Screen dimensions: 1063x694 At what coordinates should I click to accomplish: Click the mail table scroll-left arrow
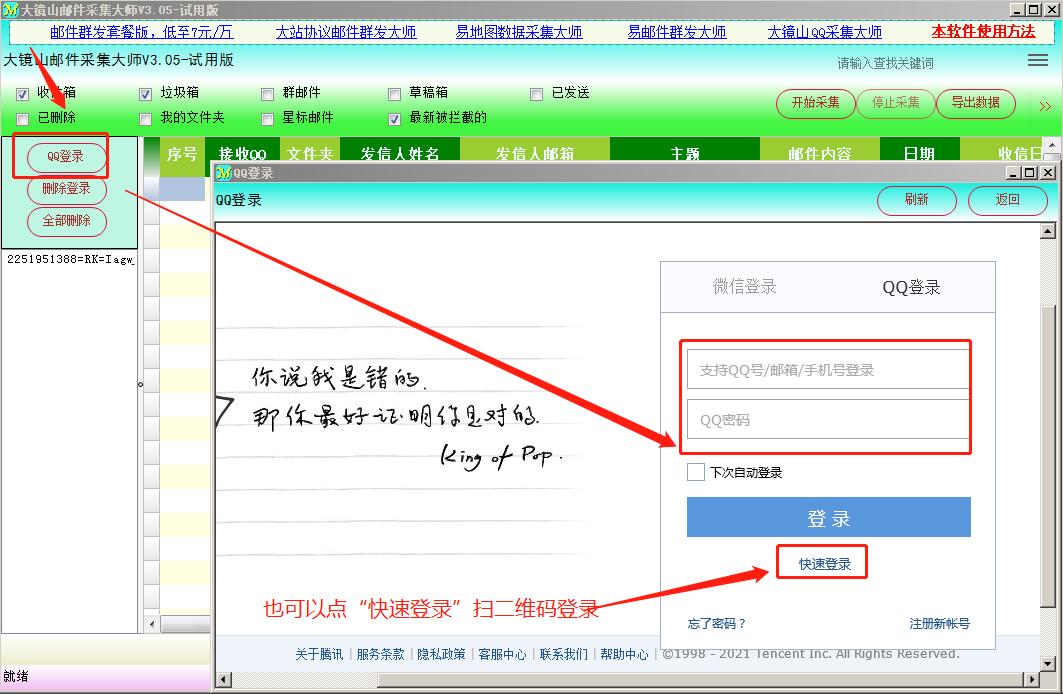[152, 624]
